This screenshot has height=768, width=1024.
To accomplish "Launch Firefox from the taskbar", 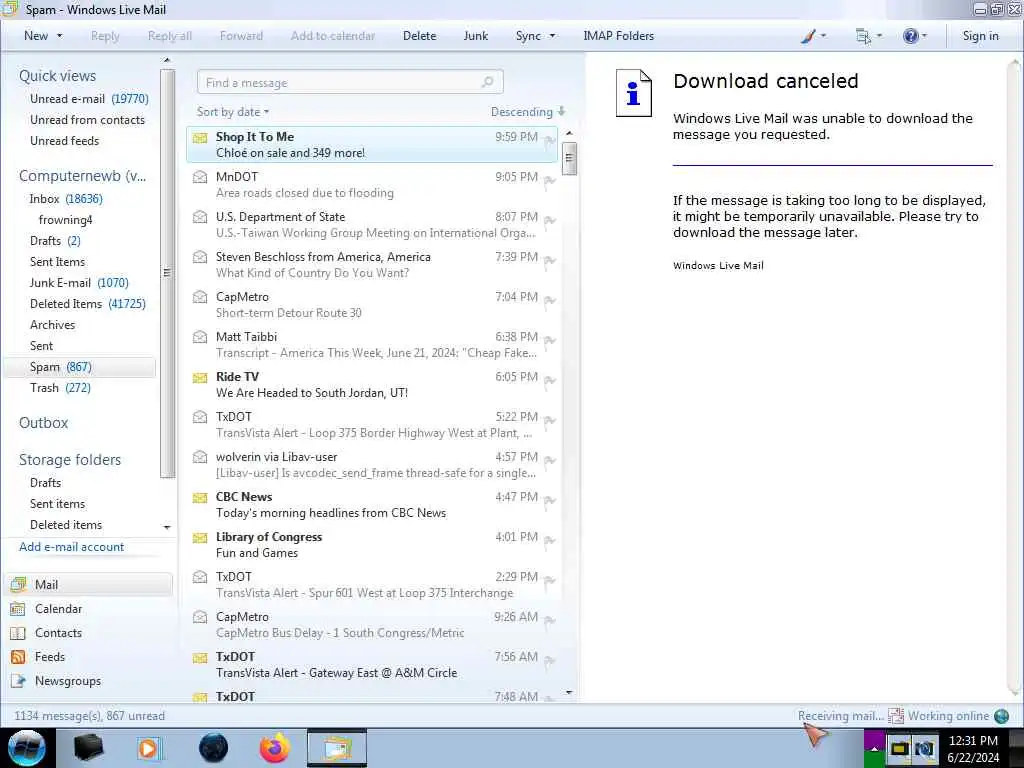I will 275,748.
